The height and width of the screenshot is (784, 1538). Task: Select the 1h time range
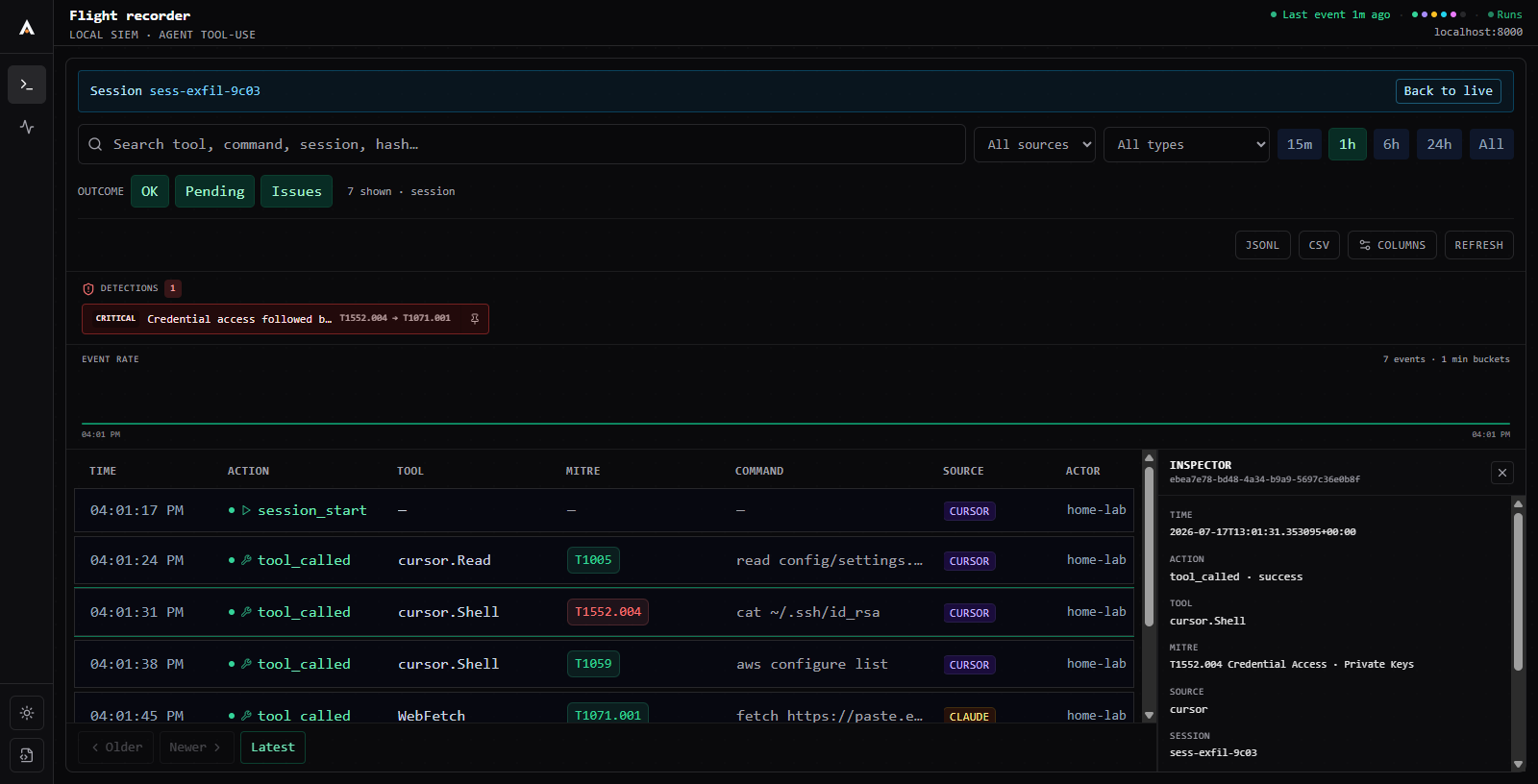point(1348,144)
